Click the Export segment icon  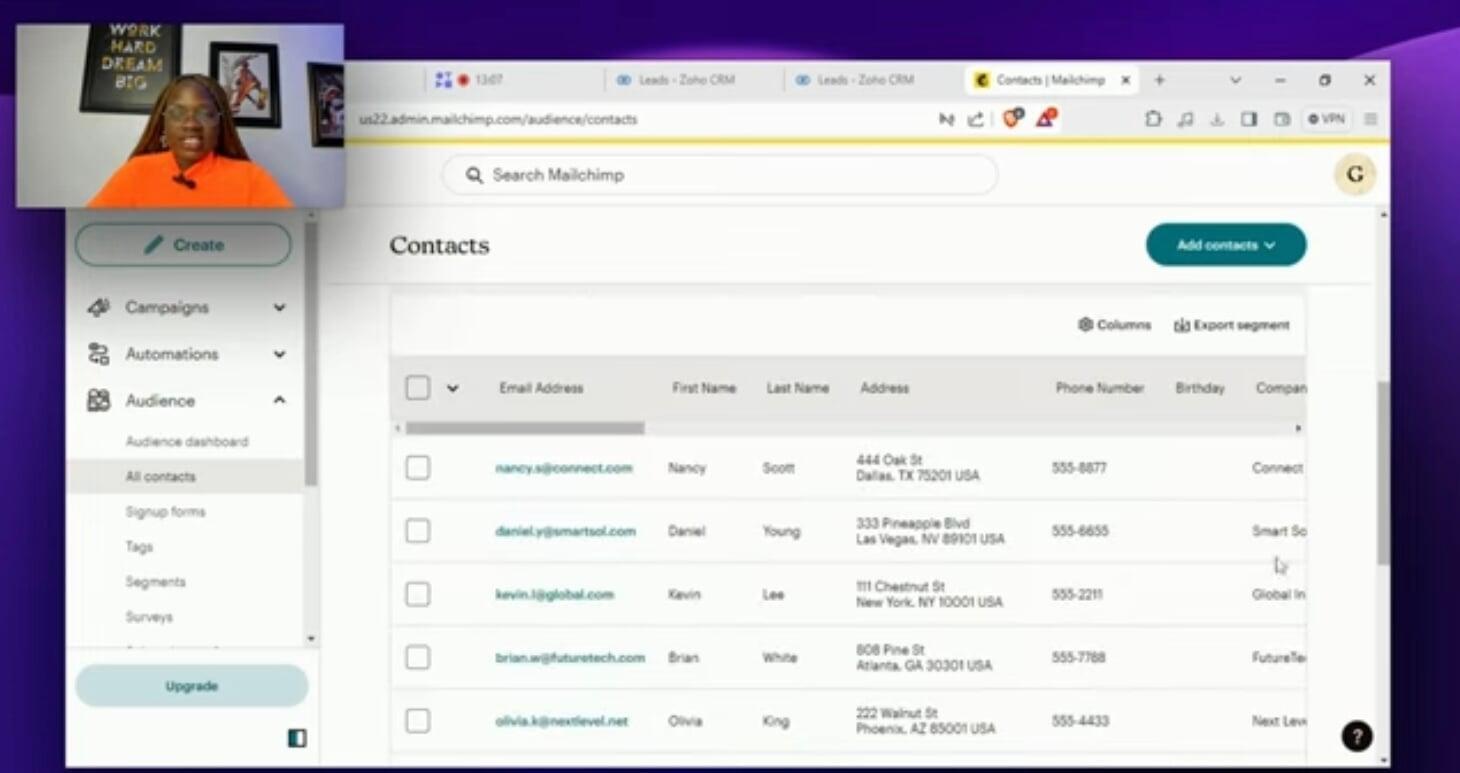tap(1181, 325)
